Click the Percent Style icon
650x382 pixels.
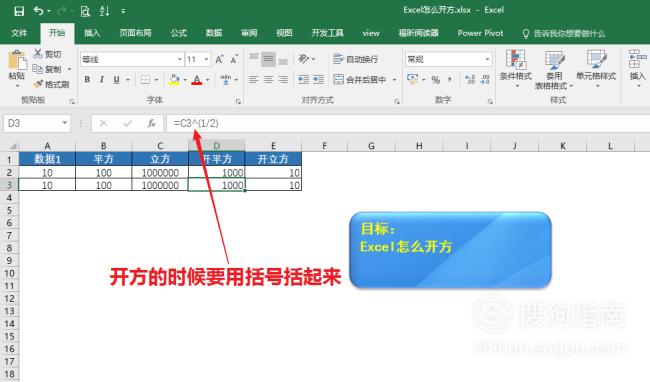435,80
